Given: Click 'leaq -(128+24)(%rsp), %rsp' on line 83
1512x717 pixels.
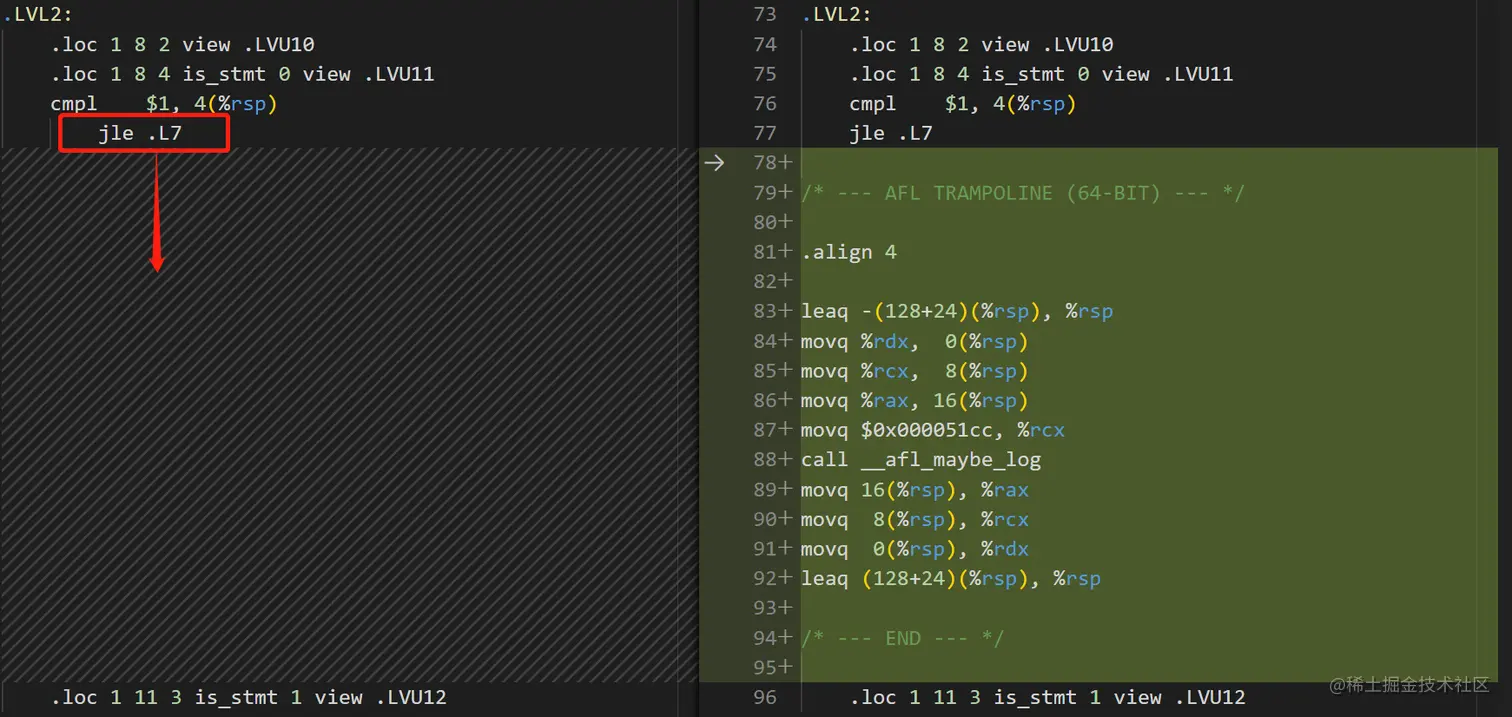Looking at the screenshot, I should (957, 311).
